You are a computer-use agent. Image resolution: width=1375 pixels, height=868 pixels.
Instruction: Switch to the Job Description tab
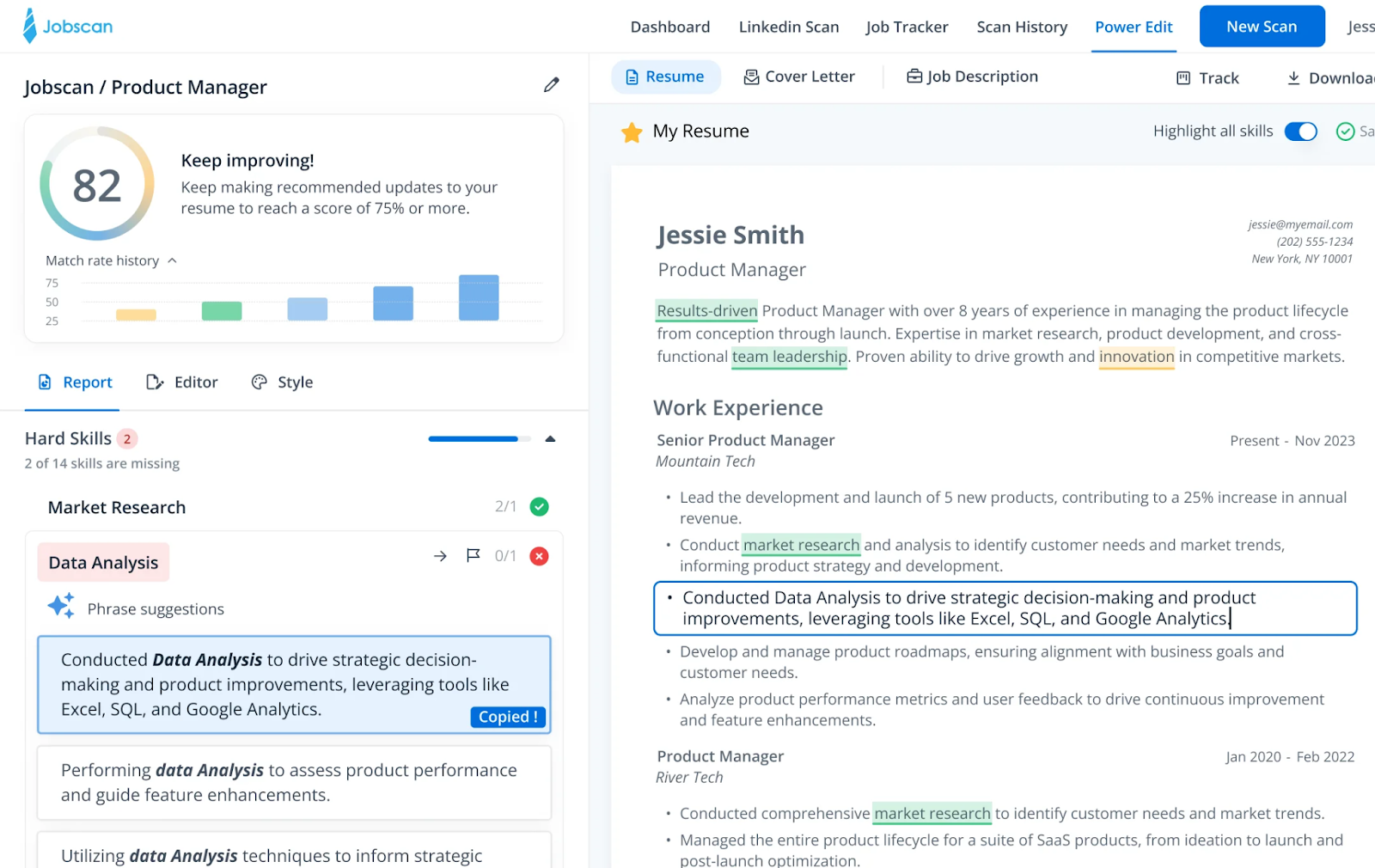point(972,76)
